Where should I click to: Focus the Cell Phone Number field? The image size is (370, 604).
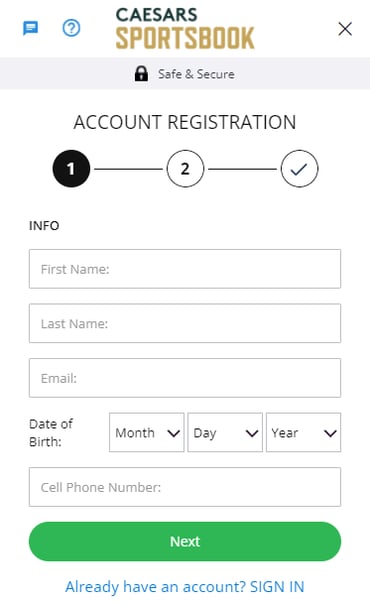pyautogui.click(x=185, y=487)
